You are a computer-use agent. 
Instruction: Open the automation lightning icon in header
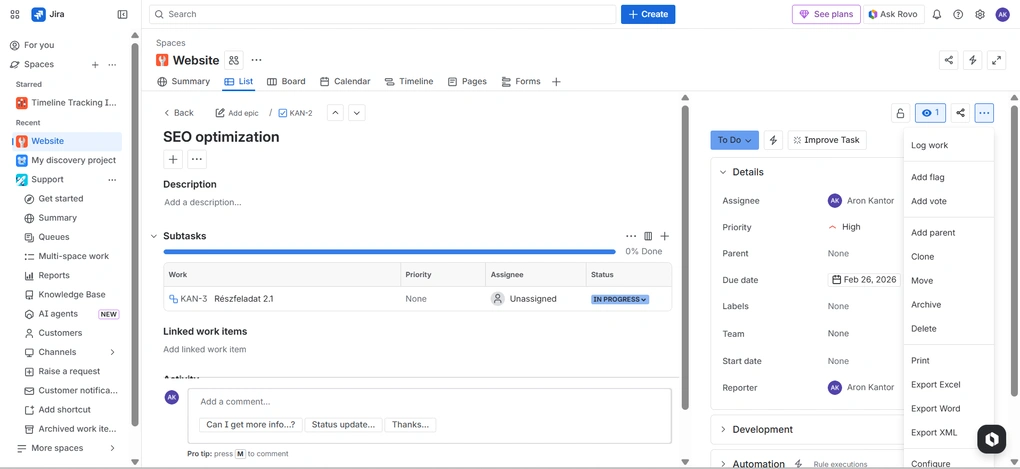(973, 60)
